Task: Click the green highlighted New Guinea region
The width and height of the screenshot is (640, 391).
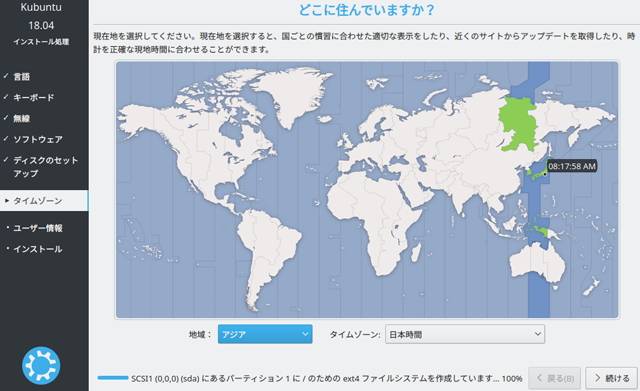Action: click(x=544, y=233)
